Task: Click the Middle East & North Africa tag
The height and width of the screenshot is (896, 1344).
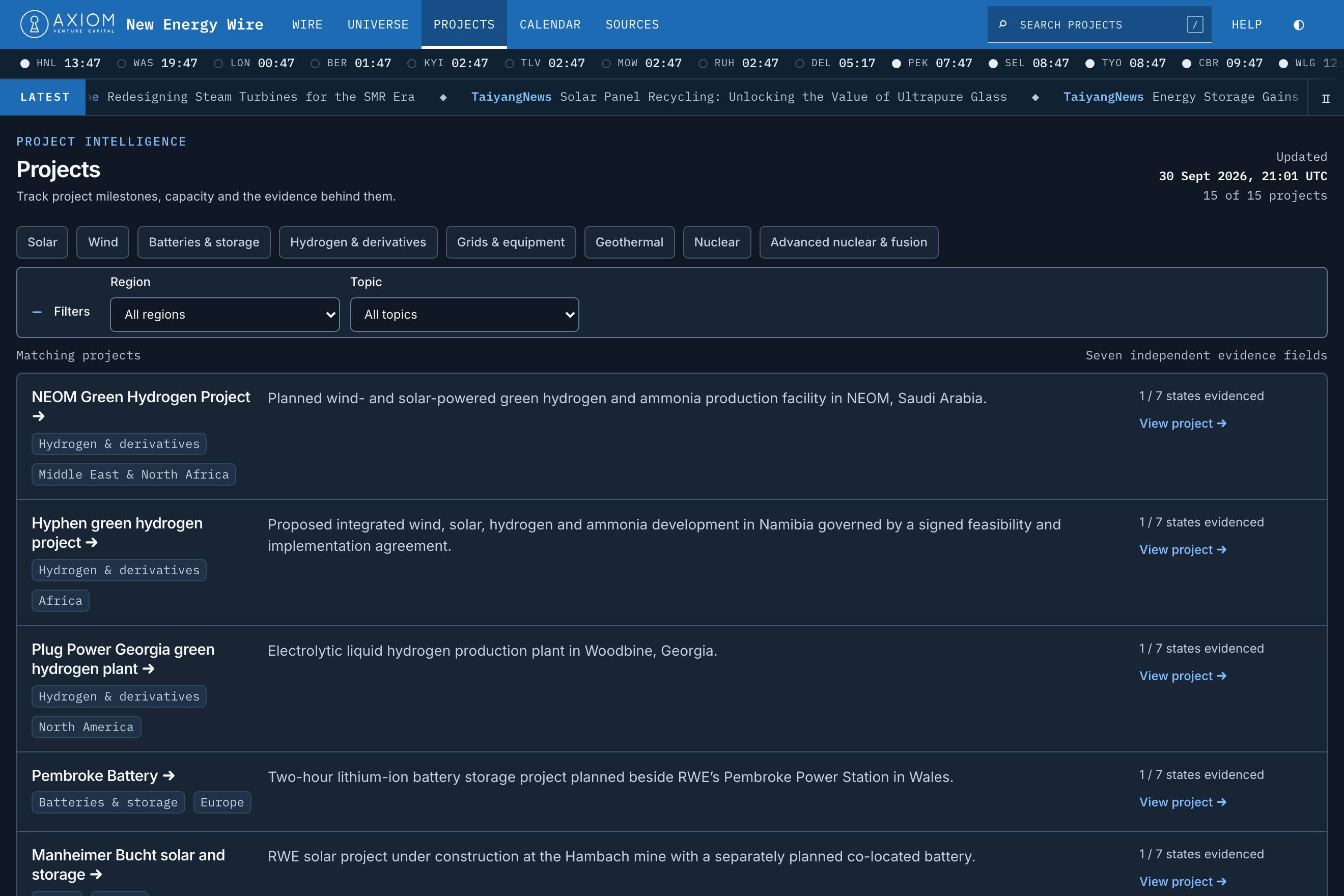Action: (x=134, y=474)
